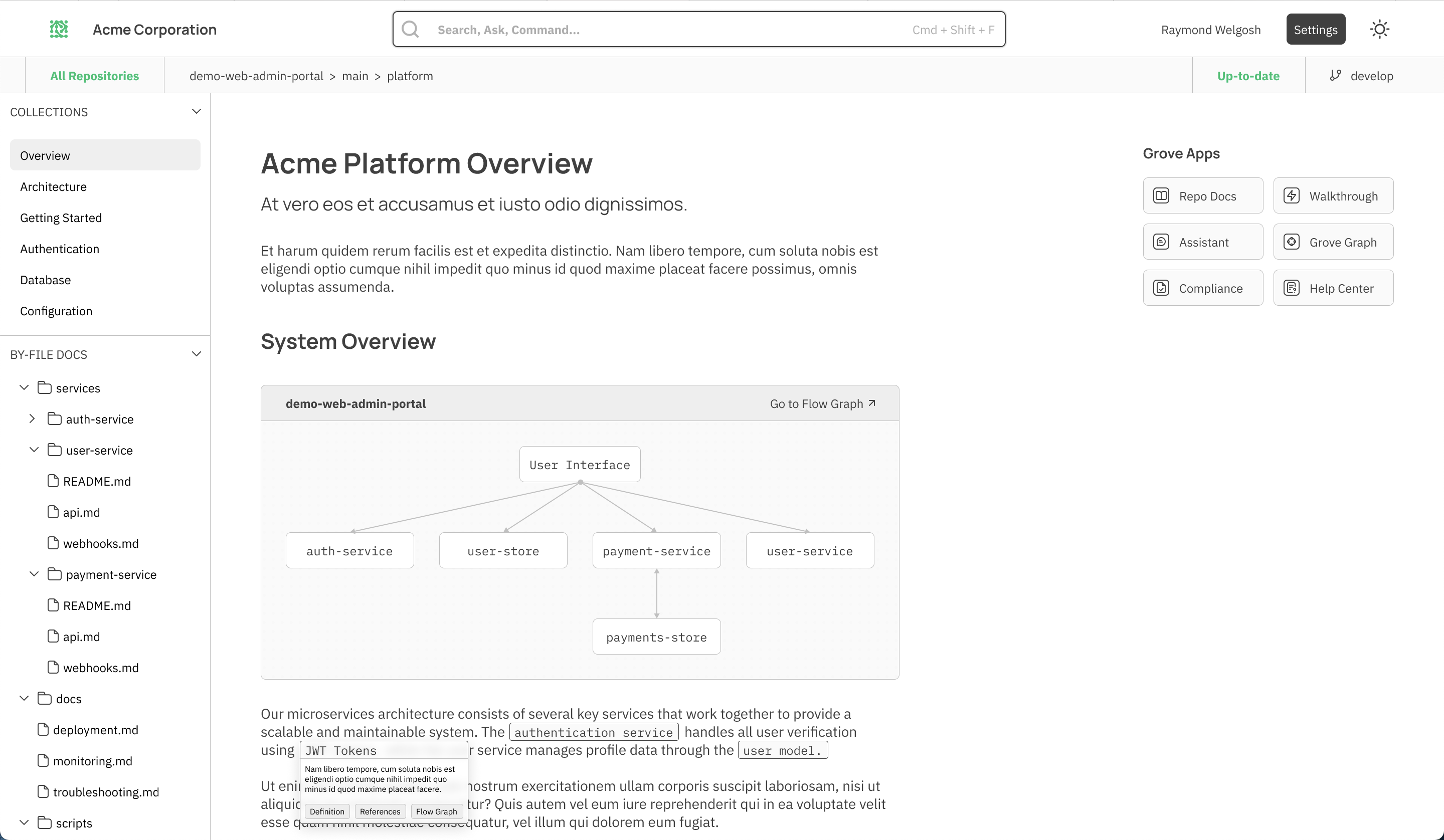This screenshot has height=840, width=1444.
Task: Open the Assistant app
Action: [1203, 242]
